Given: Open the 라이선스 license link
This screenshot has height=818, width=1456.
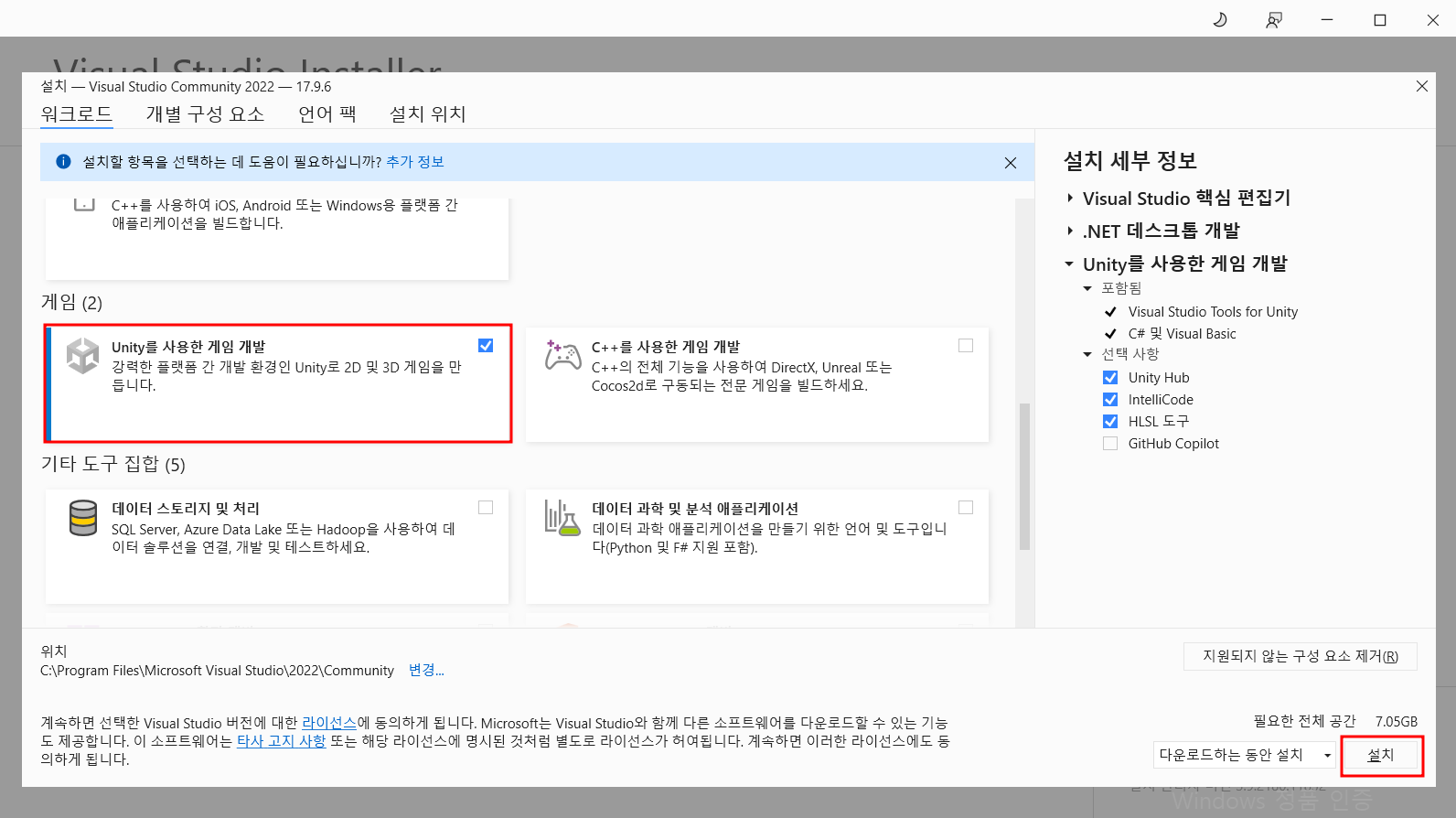Looking at the screenshot, I should [329, 723].
